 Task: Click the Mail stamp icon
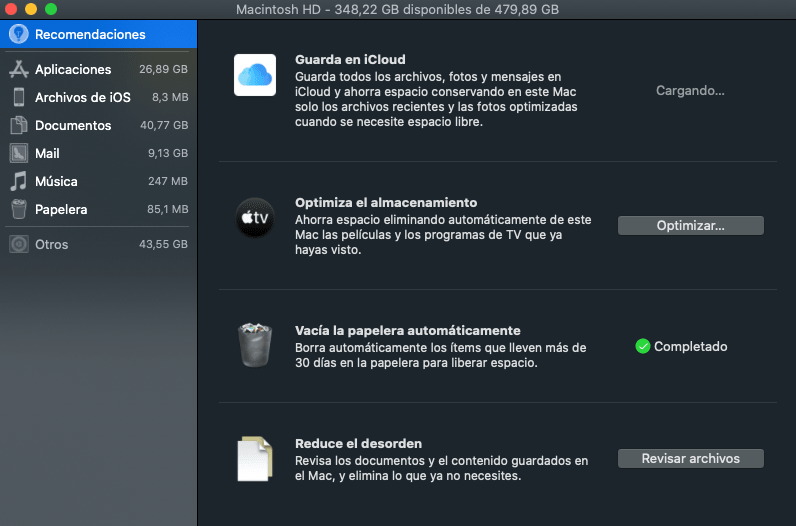[19, 153]
